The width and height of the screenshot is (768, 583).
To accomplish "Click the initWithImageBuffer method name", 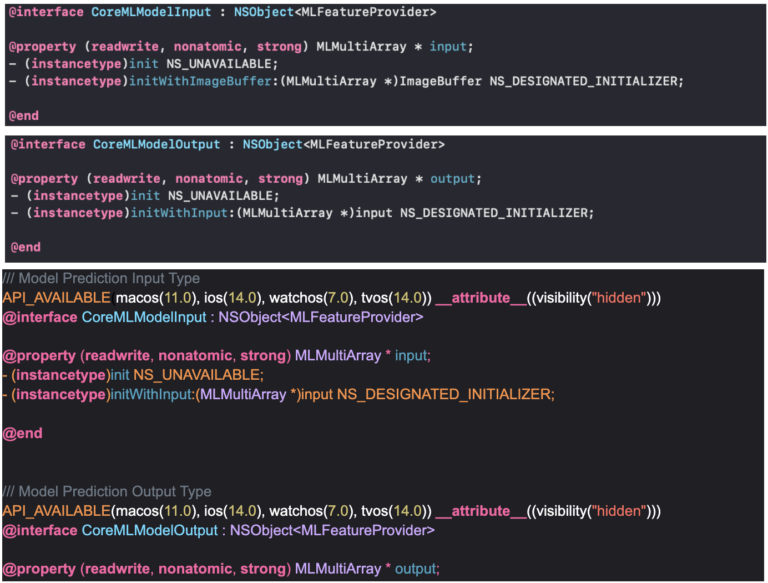I will pos(194,80).
